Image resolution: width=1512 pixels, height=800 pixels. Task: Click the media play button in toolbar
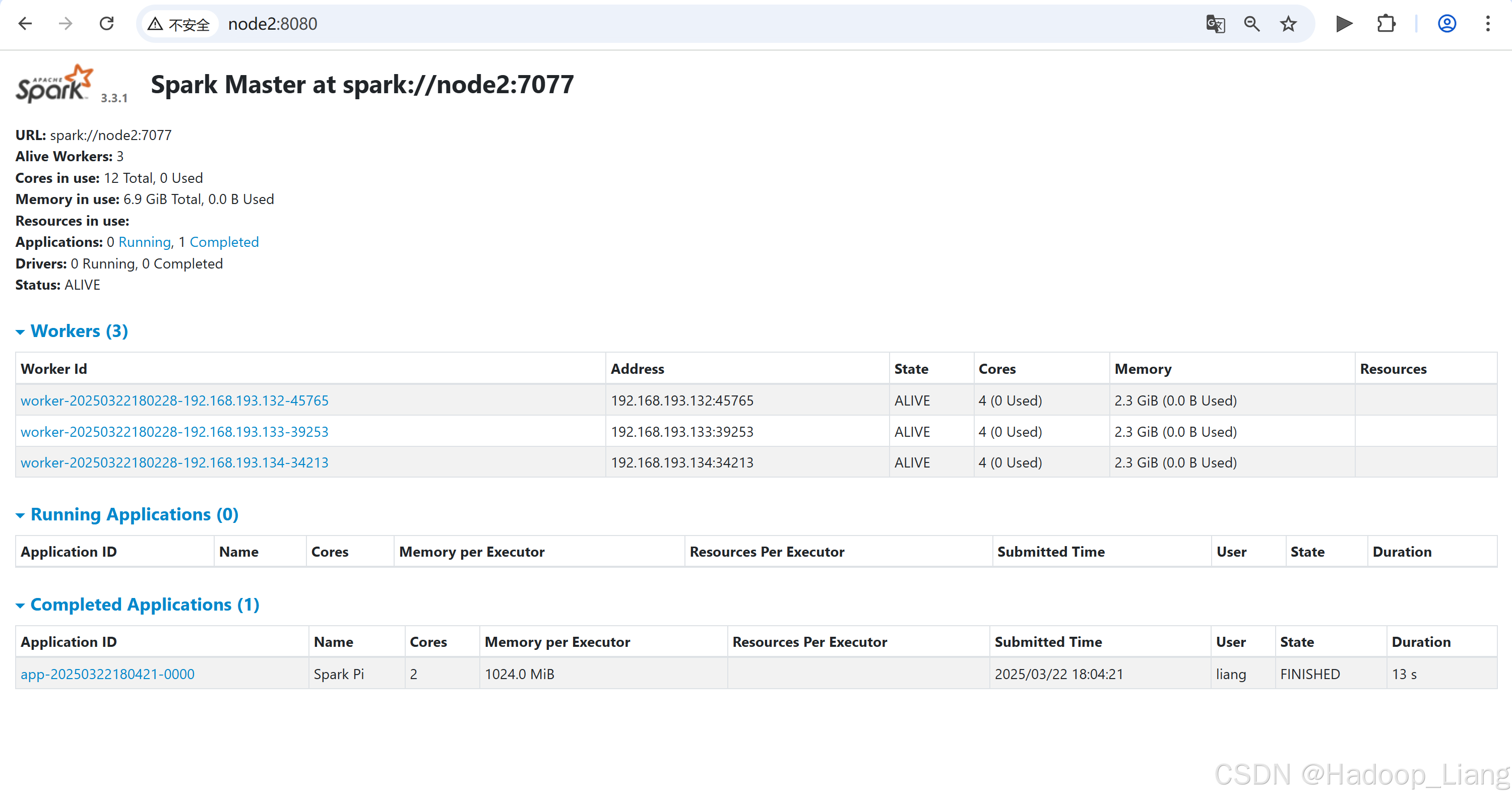[x=1344, y=24]
